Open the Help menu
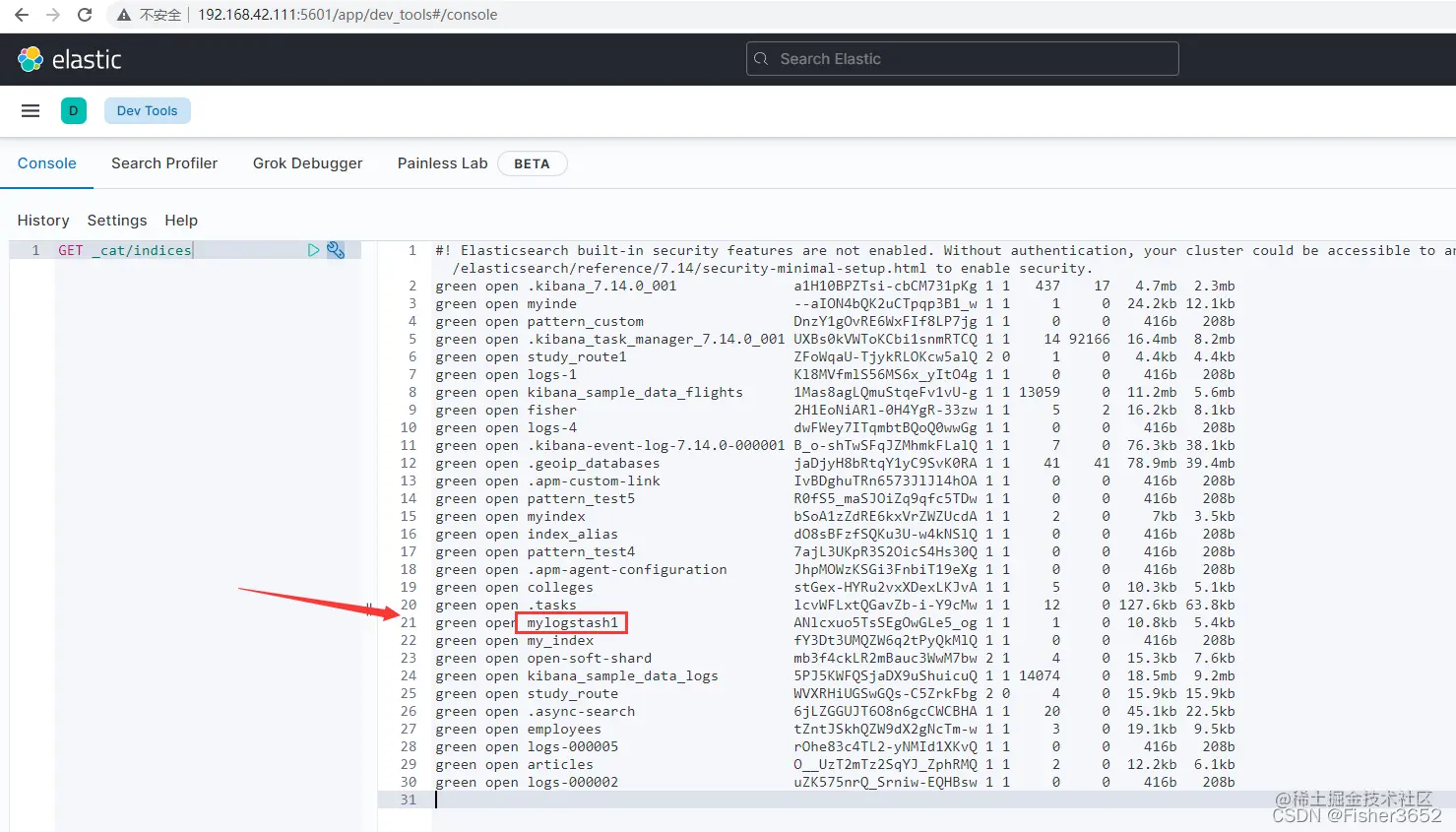Viewport: 1456px width, 832px height. pos(181,221)
